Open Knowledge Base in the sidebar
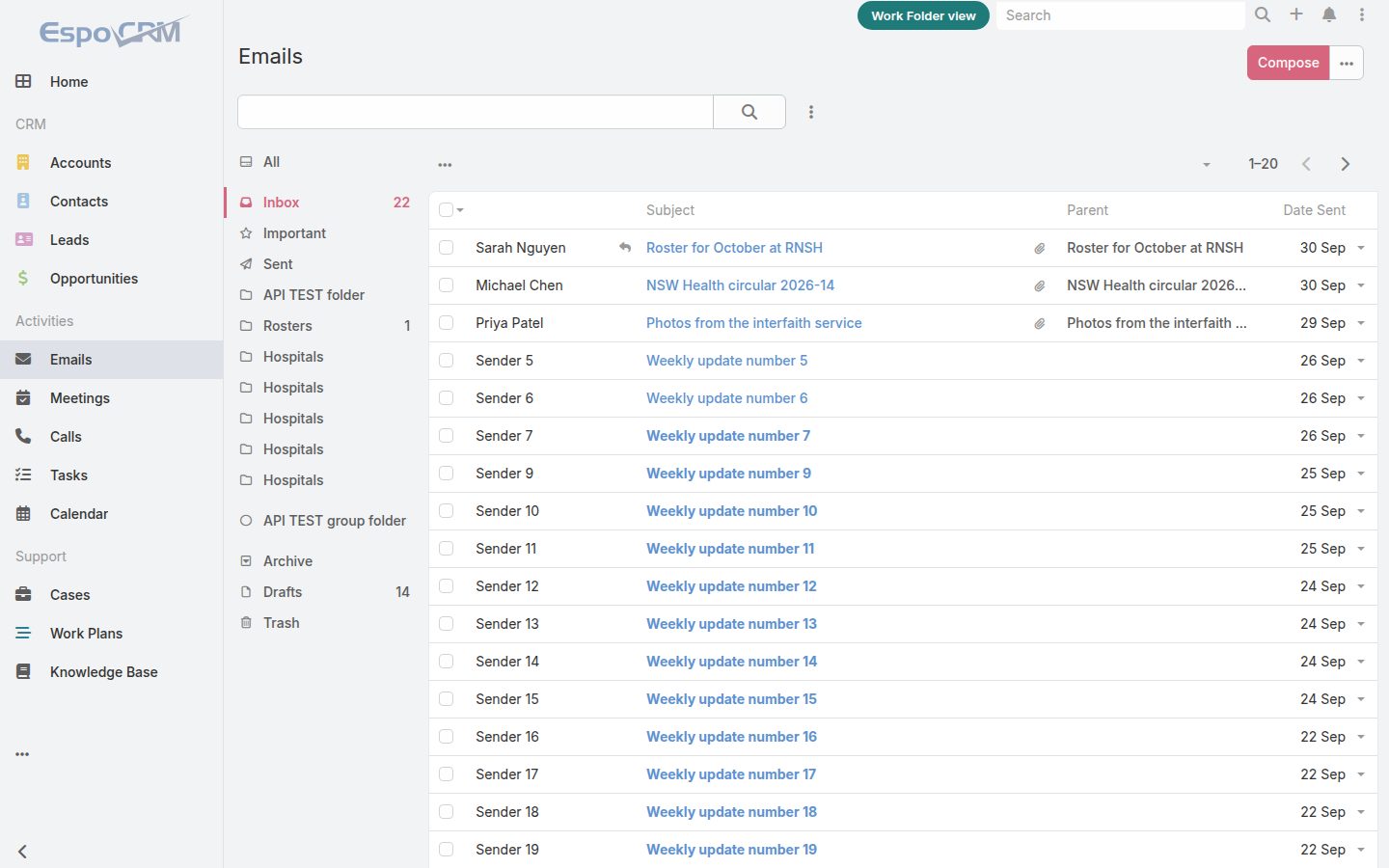 (111, 672)
